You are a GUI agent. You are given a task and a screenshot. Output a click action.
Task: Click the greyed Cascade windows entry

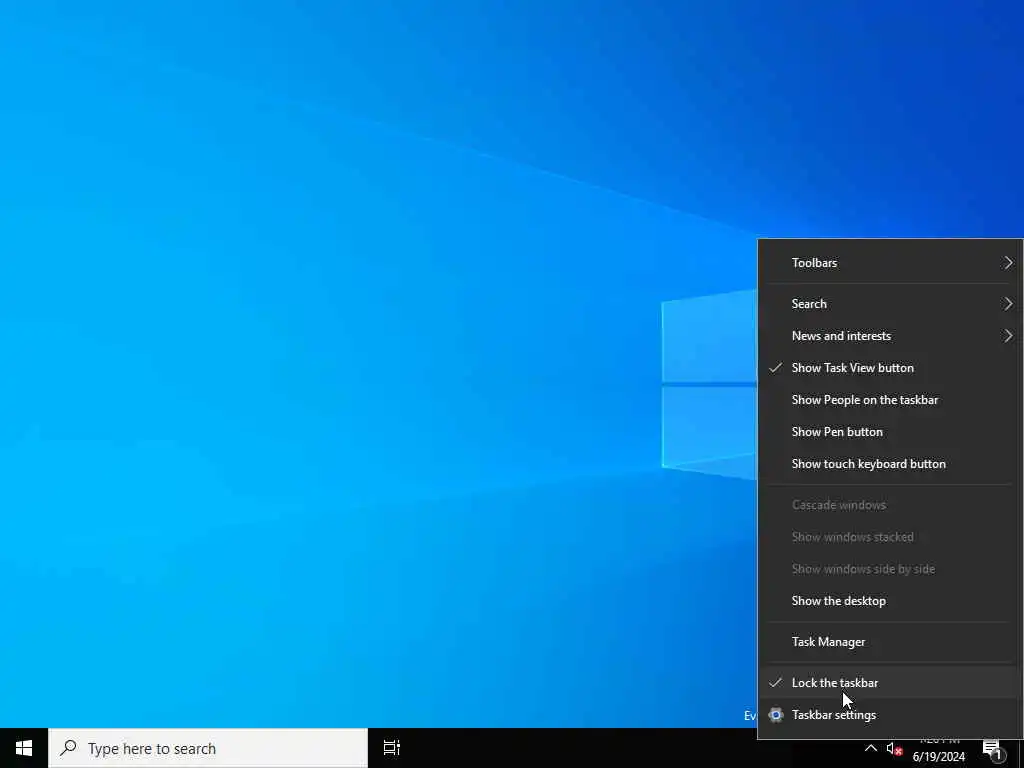pos(890,505)
